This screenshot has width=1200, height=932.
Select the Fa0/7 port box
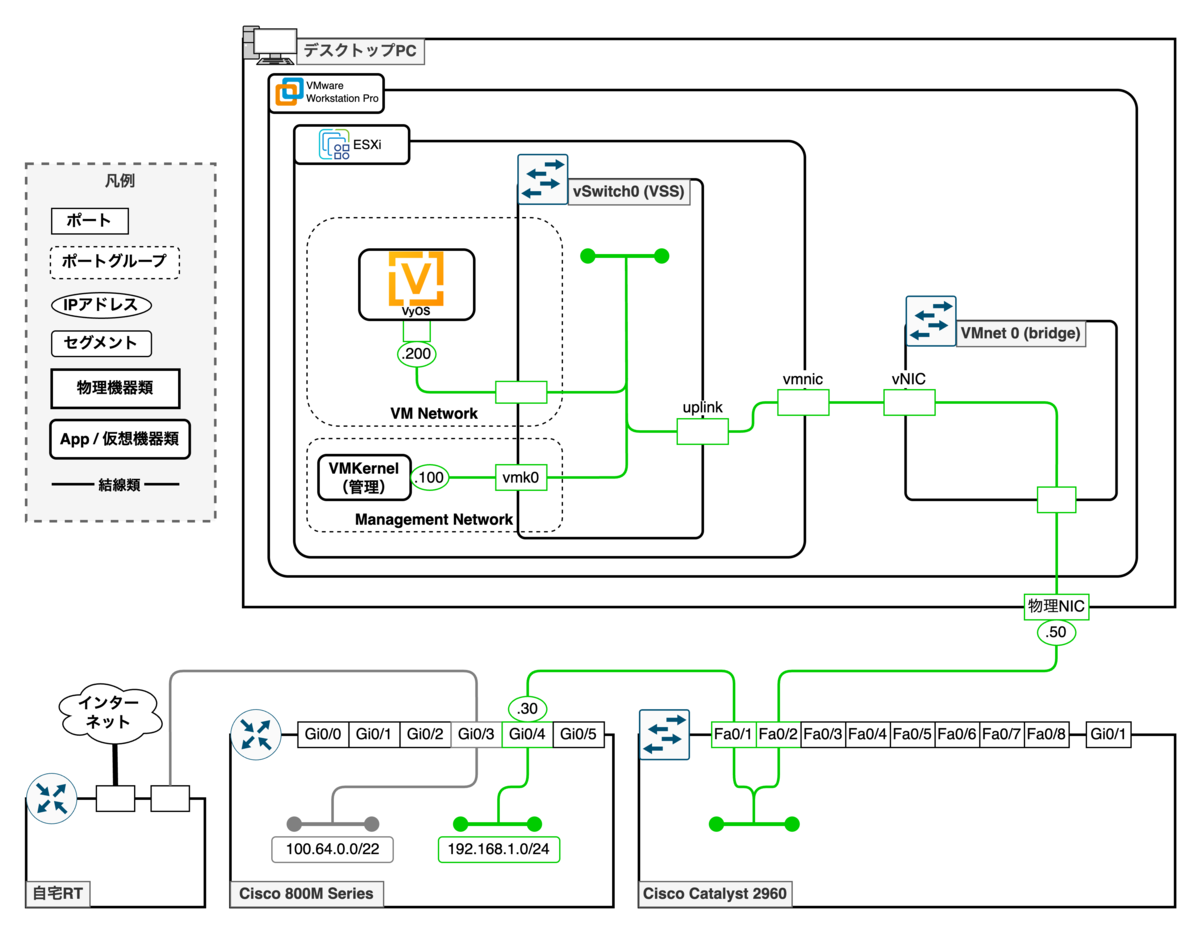[1003, 734]
